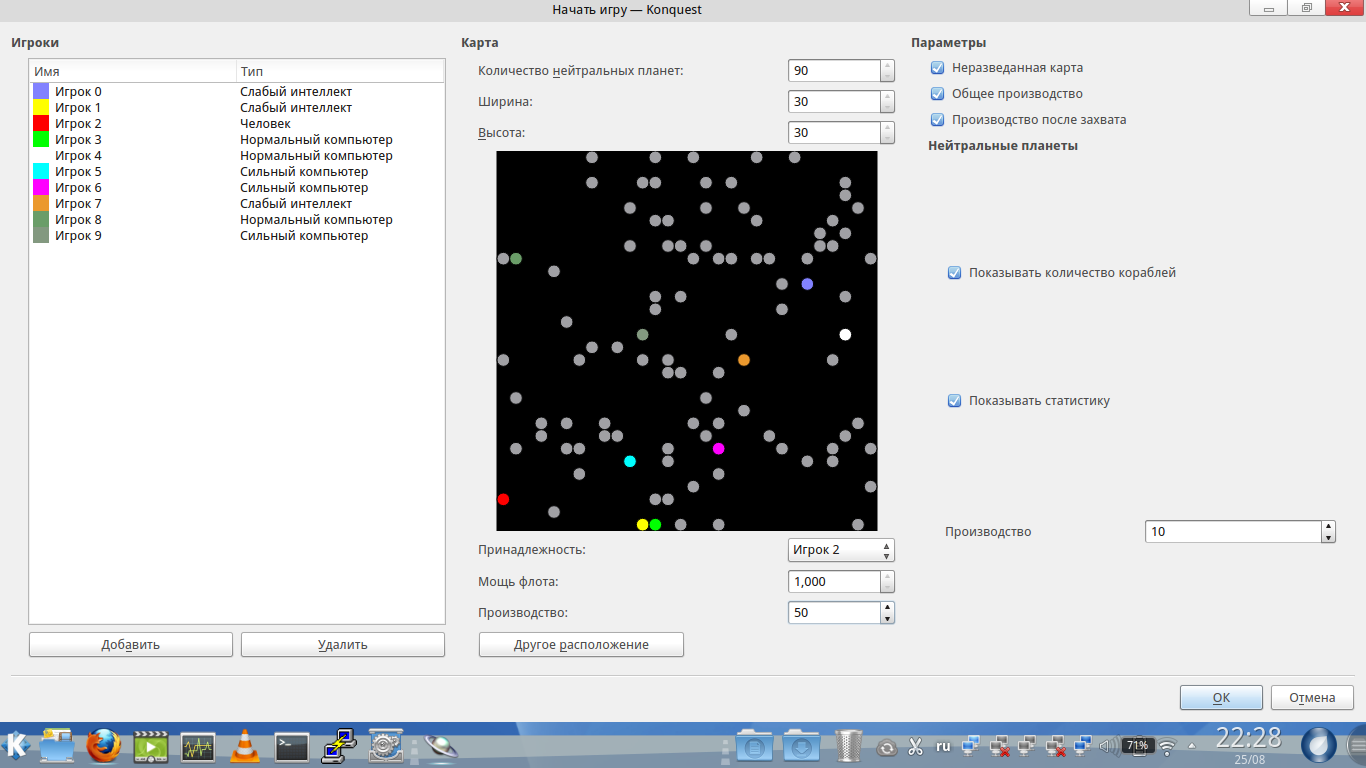The width and height of the screenshot is (1366, 768).
Task: Click the volume speaker tray icon
Action: [x=1108, y=747]
